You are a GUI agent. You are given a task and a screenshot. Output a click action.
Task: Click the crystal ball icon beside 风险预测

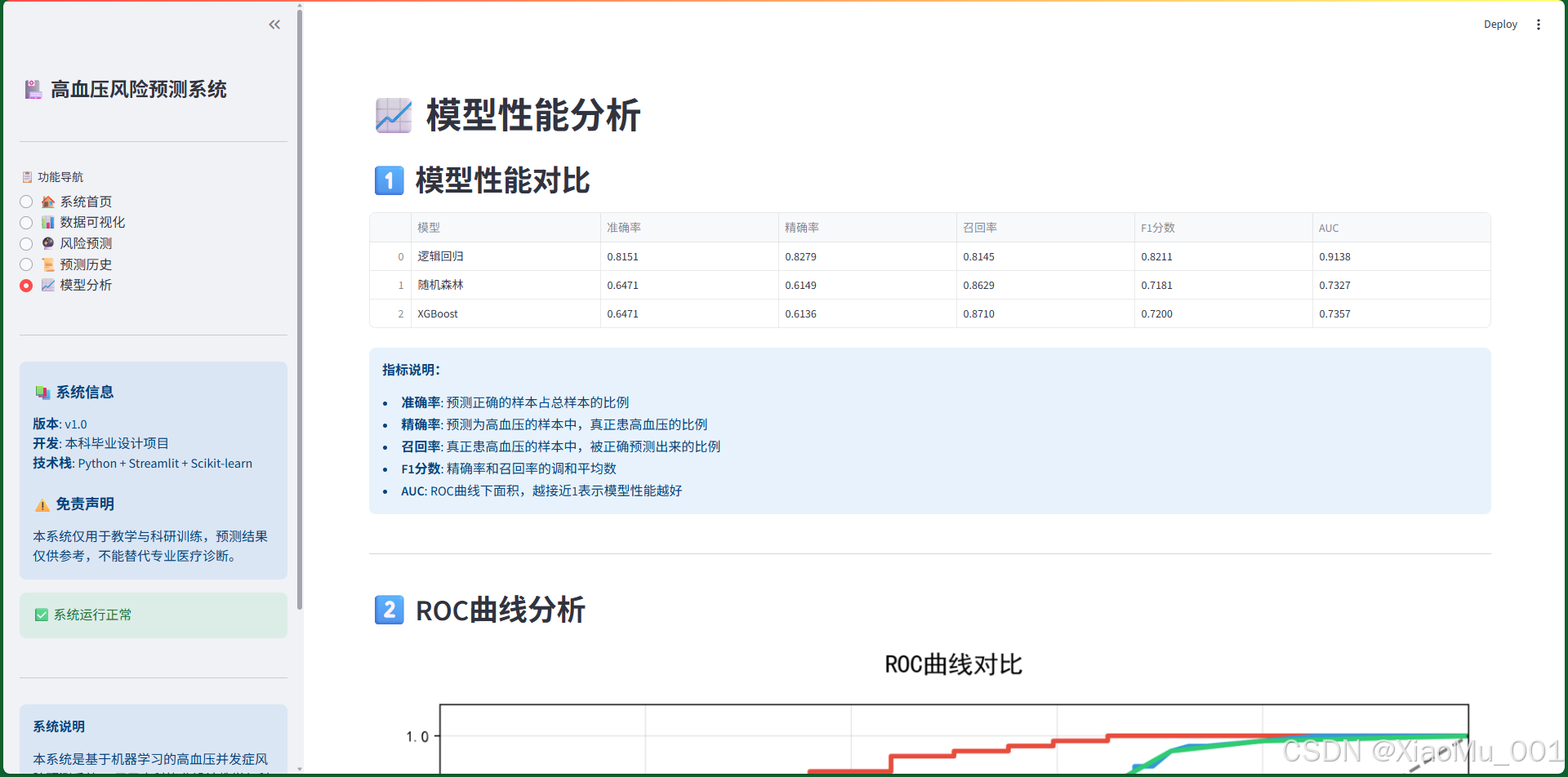(48, 243)
